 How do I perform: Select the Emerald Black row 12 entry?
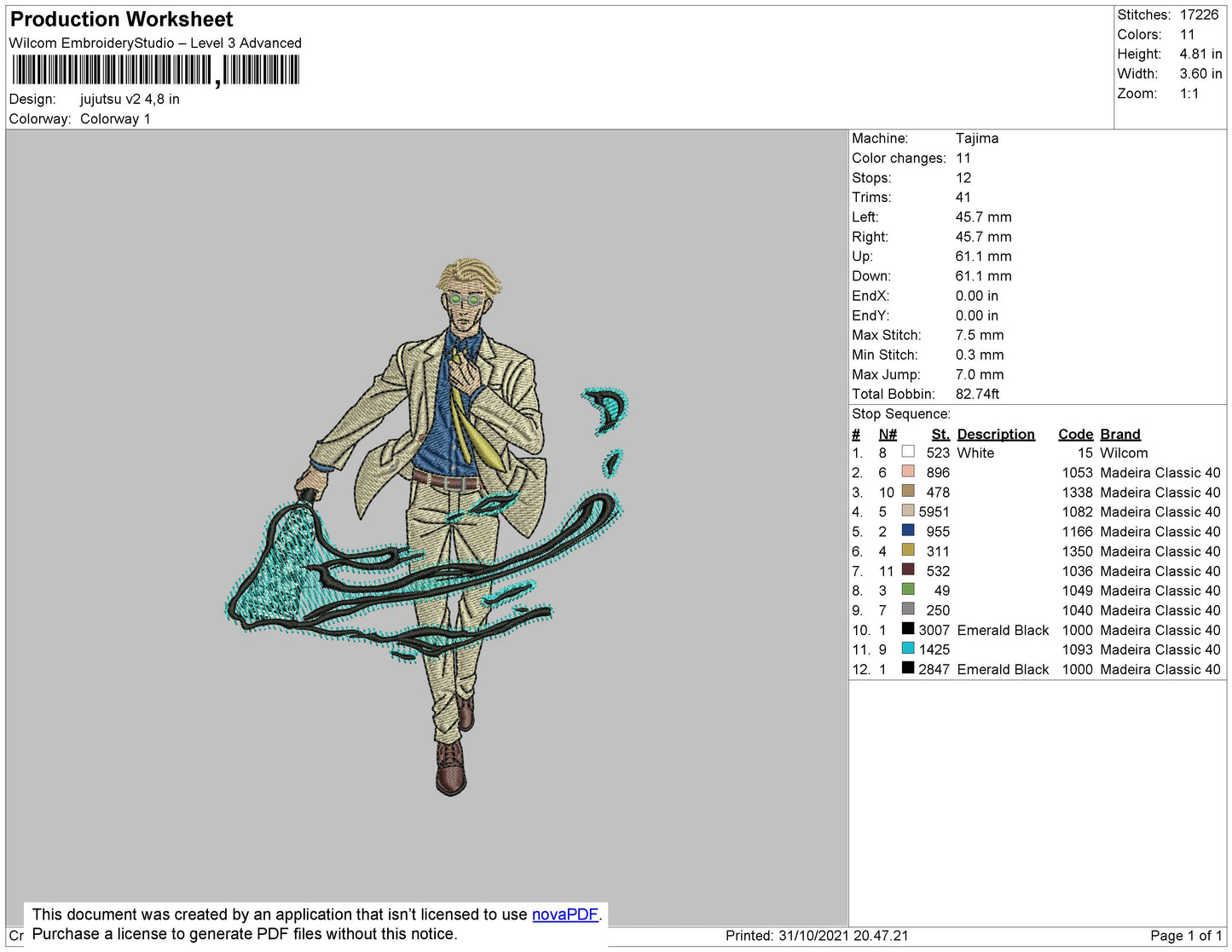click(1036, 669)
